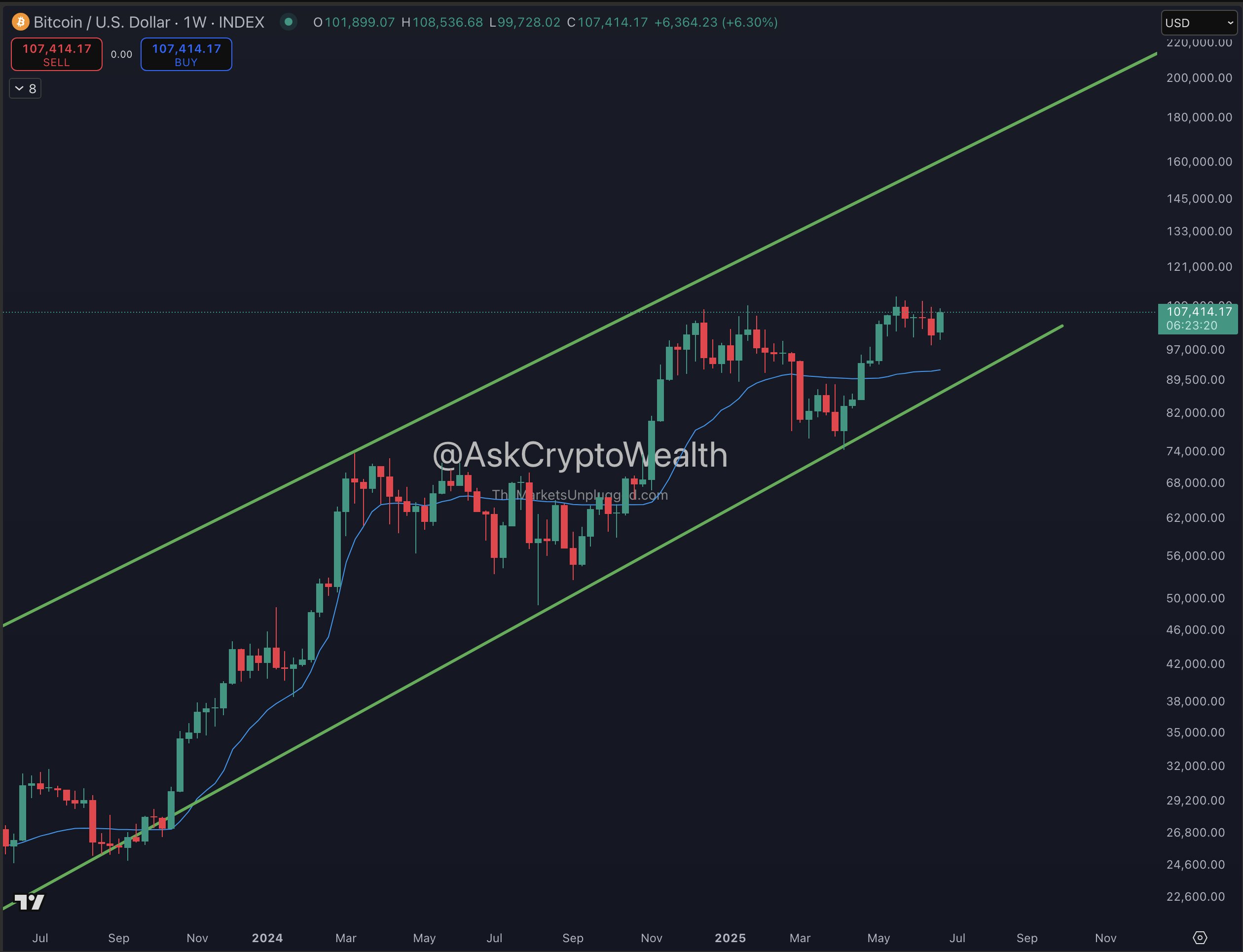Click the 2024 label on time axis

coord(267,938)
